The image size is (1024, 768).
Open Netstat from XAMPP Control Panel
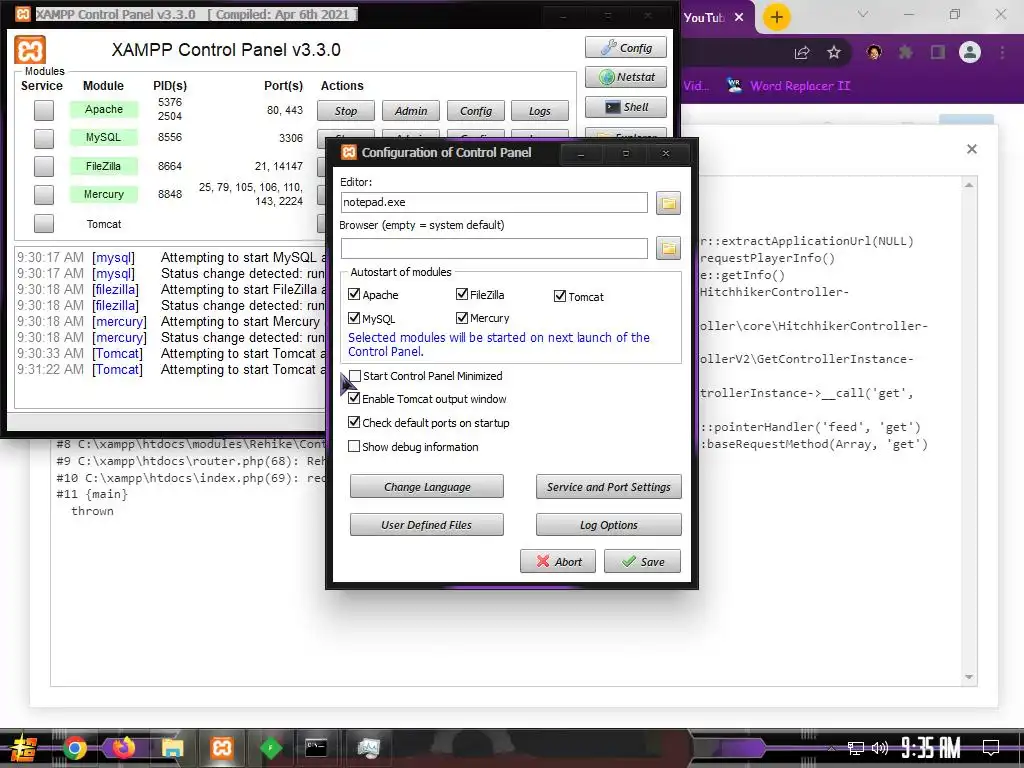[626, 77]
